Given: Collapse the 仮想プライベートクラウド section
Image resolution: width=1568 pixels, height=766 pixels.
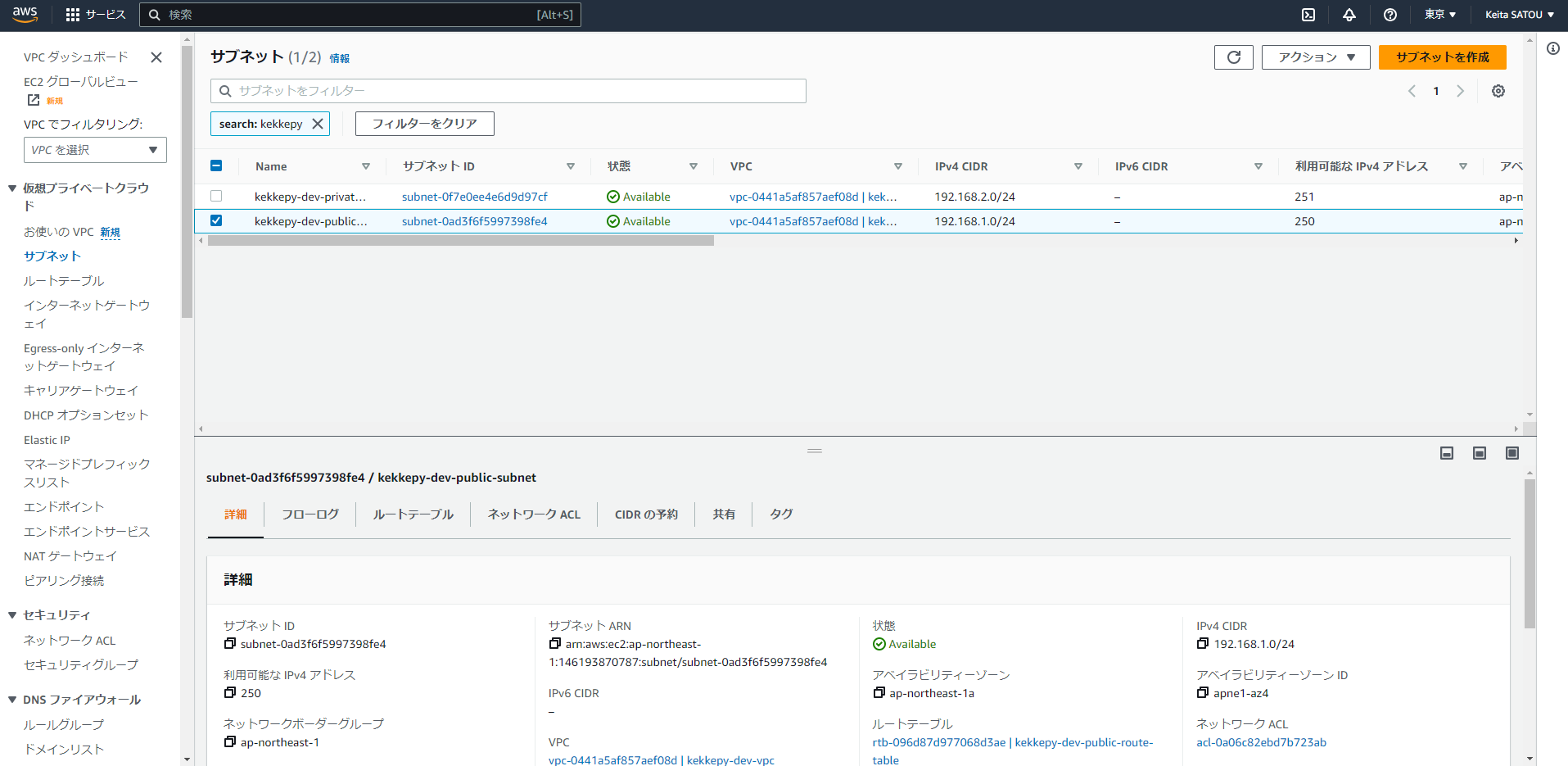Looking at the screenshot, I should (x=12, y=188).
